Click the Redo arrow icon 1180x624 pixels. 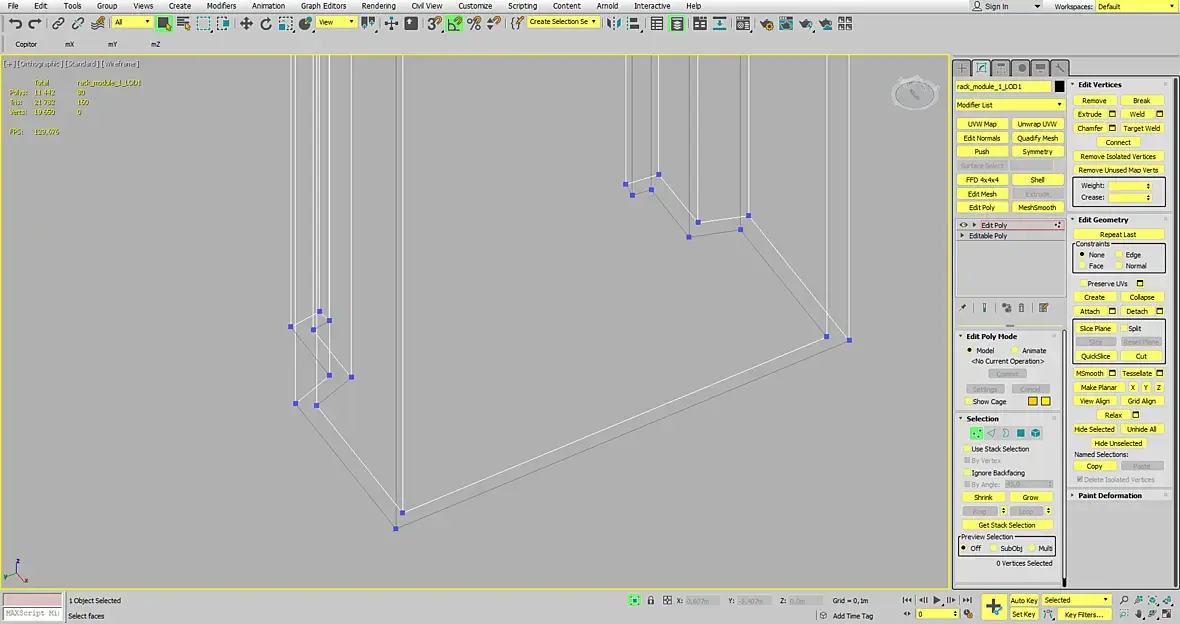click(x=35, y=24)
